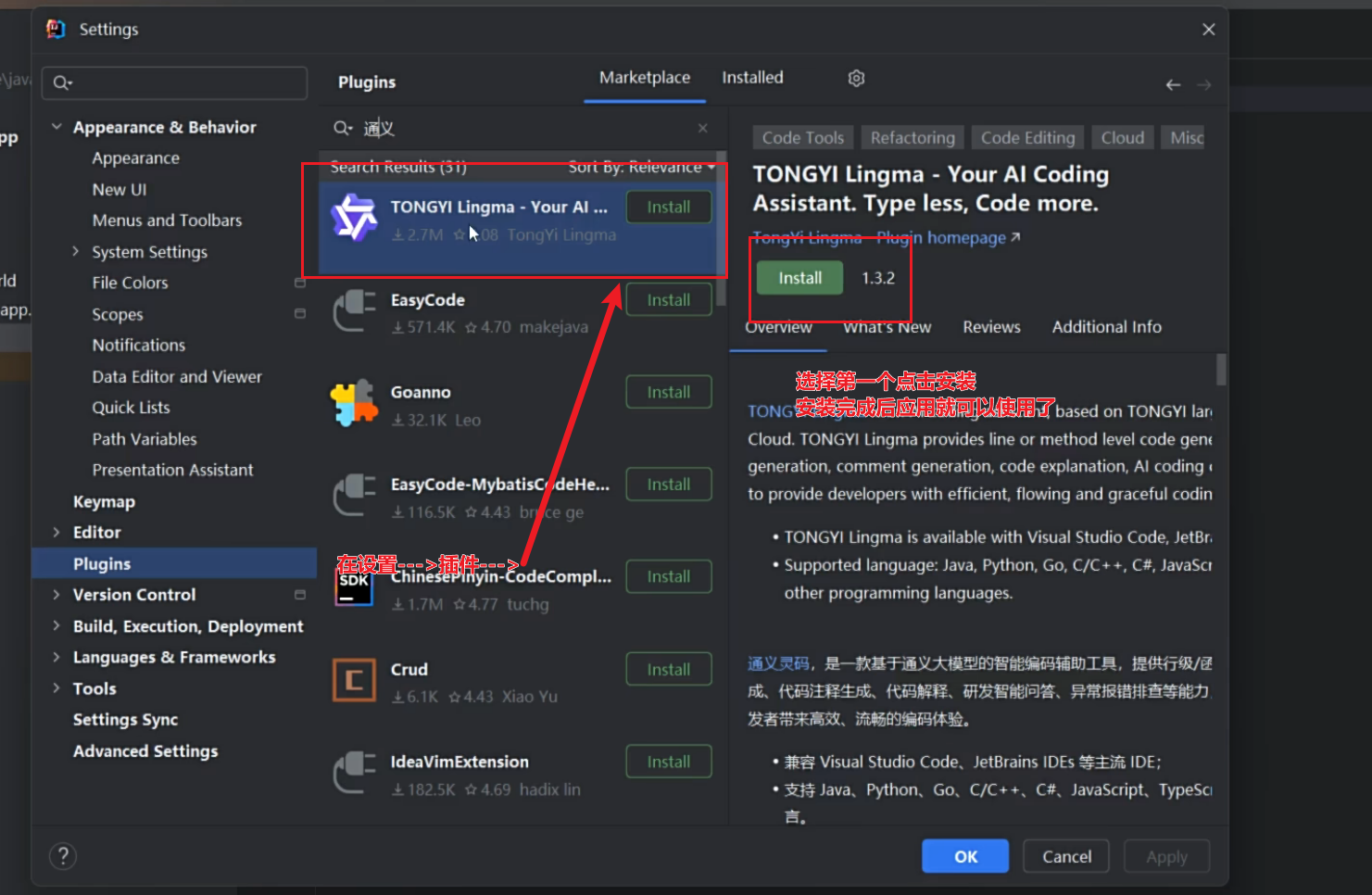
Task: Click the EasyCode-MybatisCodeHelper plugin icon
Action: 354,496
